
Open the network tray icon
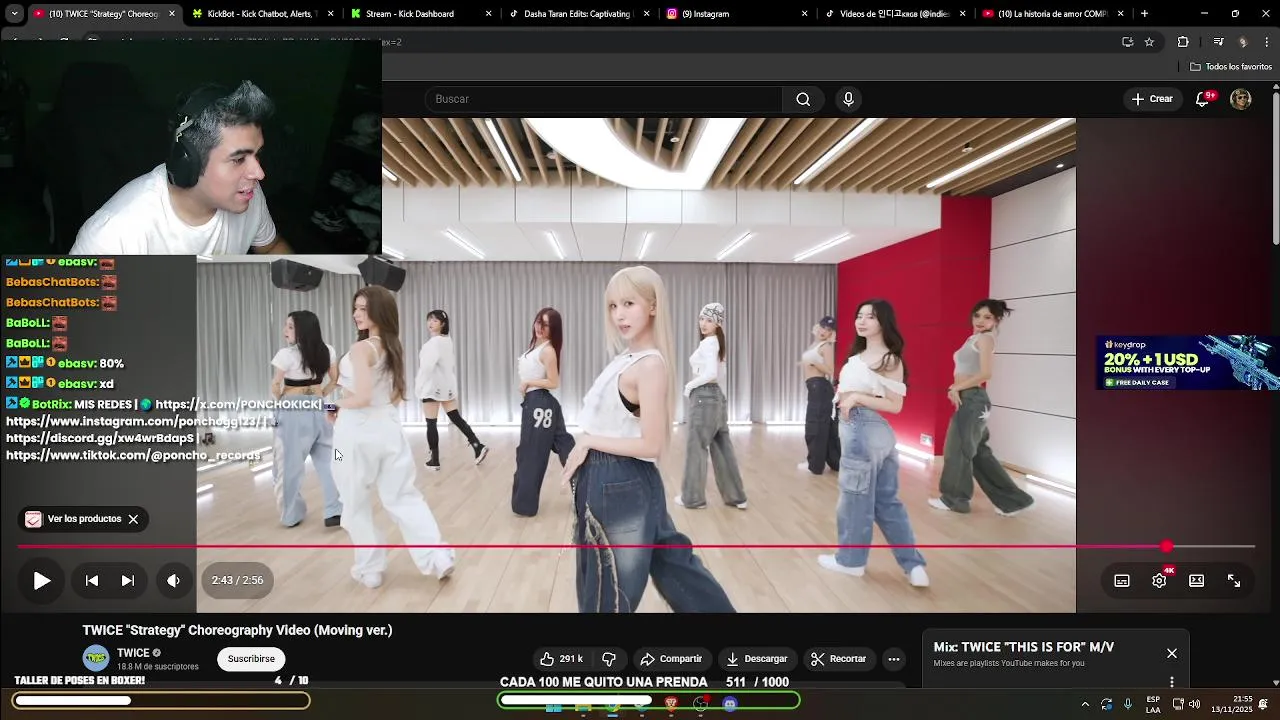[x=1178, y=704]
